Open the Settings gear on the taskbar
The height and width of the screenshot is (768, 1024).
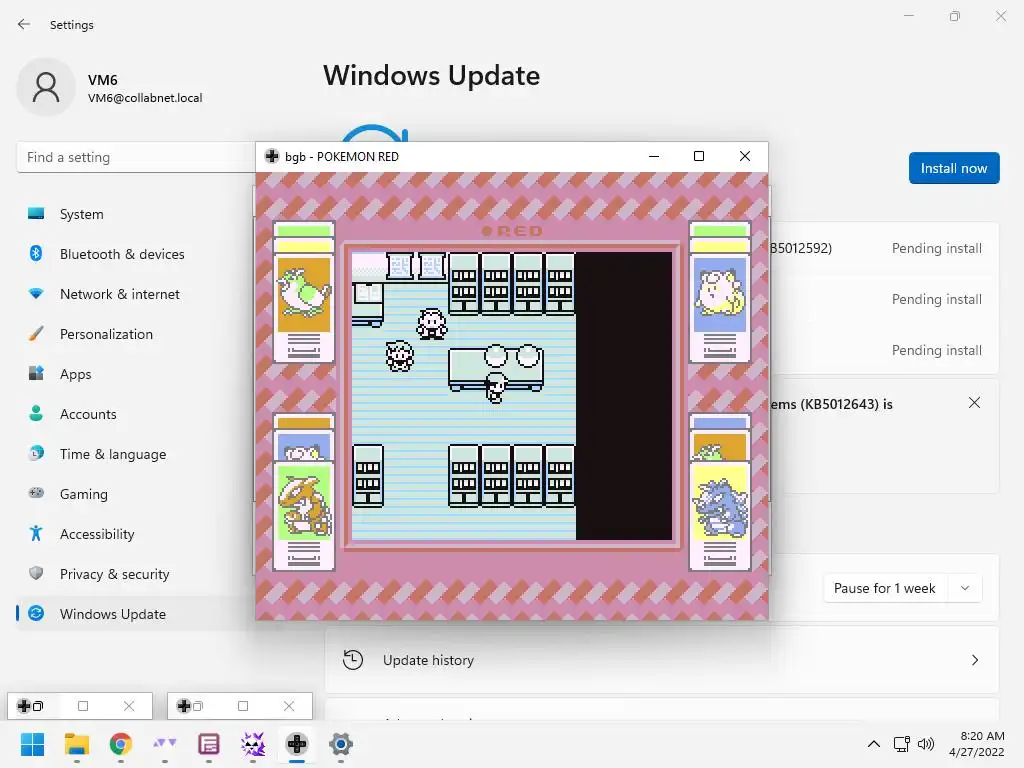pyautogui.click(x=341, y=744)
